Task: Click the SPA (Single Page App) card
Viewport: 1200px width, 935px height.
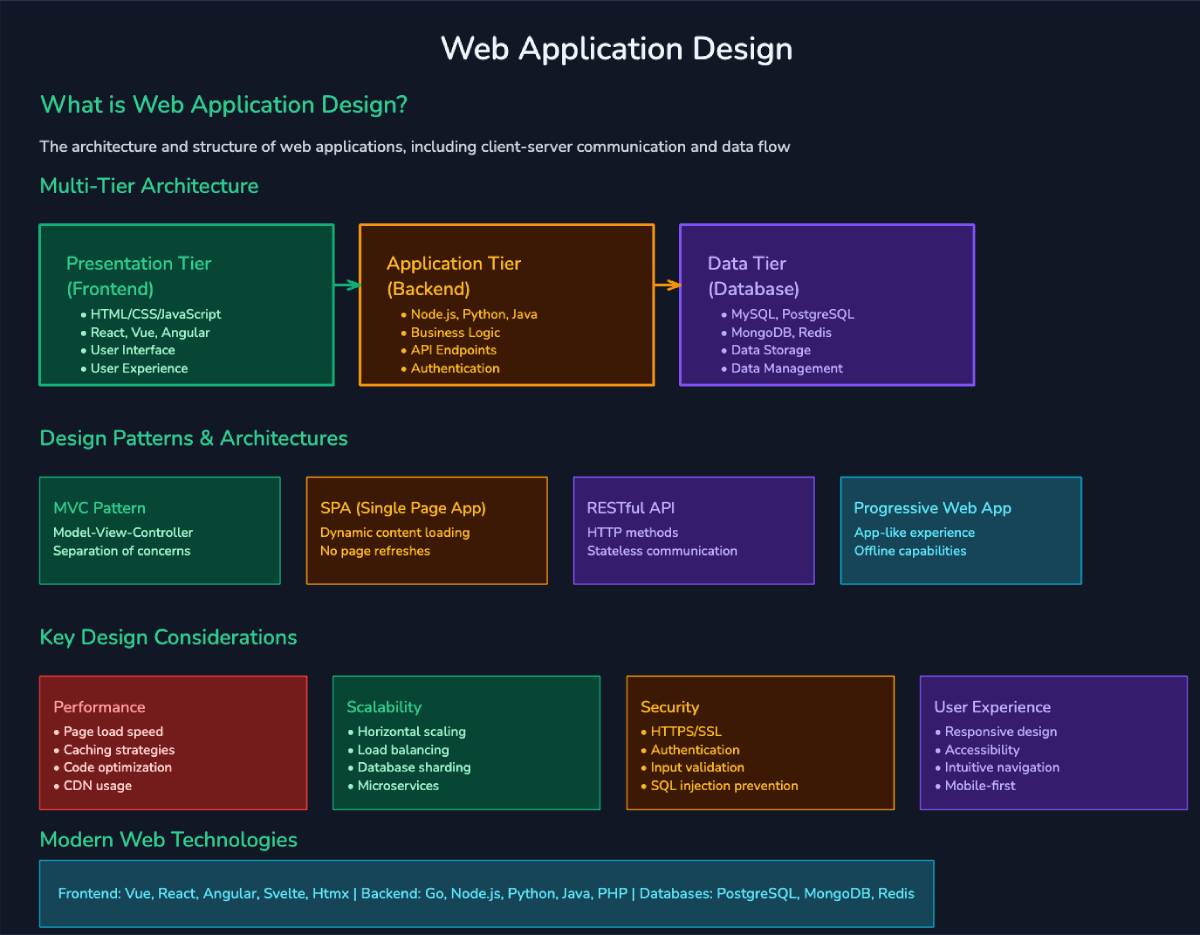Action: (x=427, y=530)
